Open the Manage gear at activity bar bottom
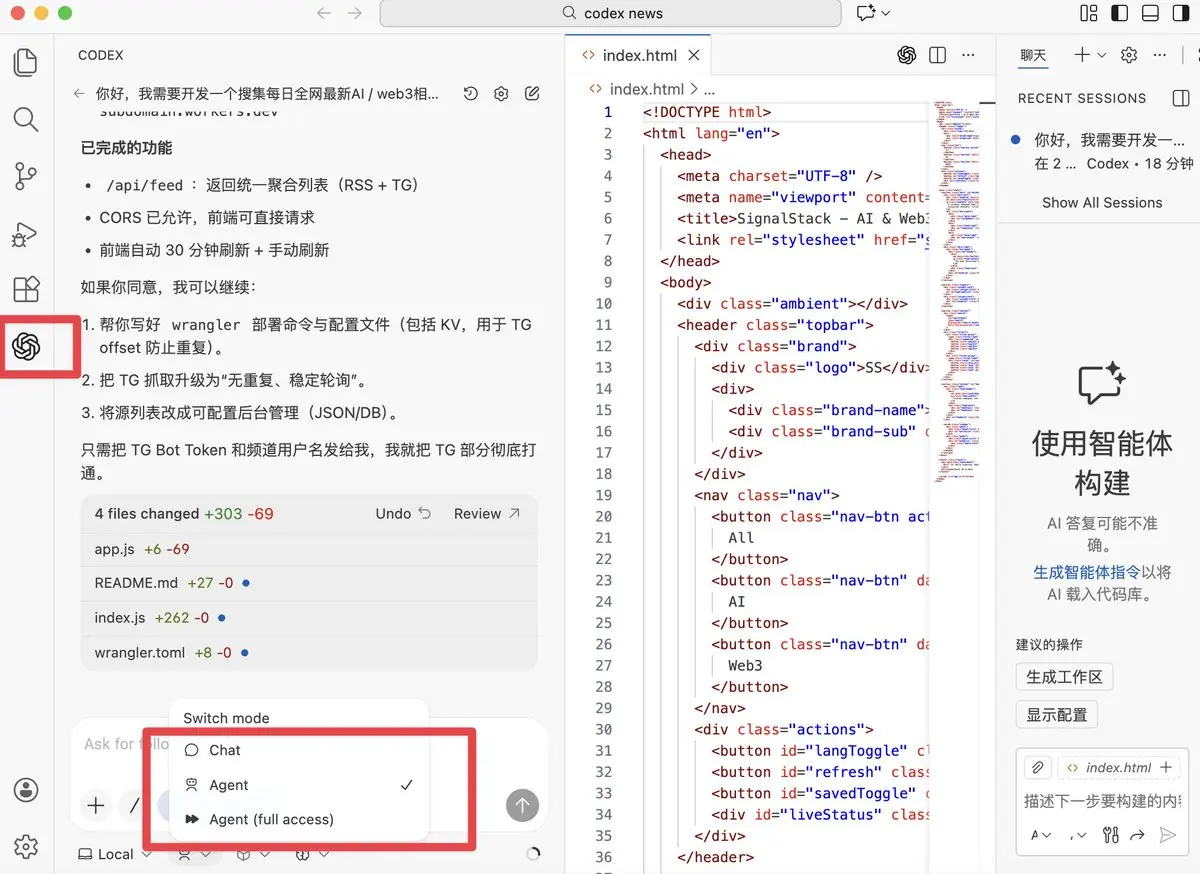 click(26, 847)
